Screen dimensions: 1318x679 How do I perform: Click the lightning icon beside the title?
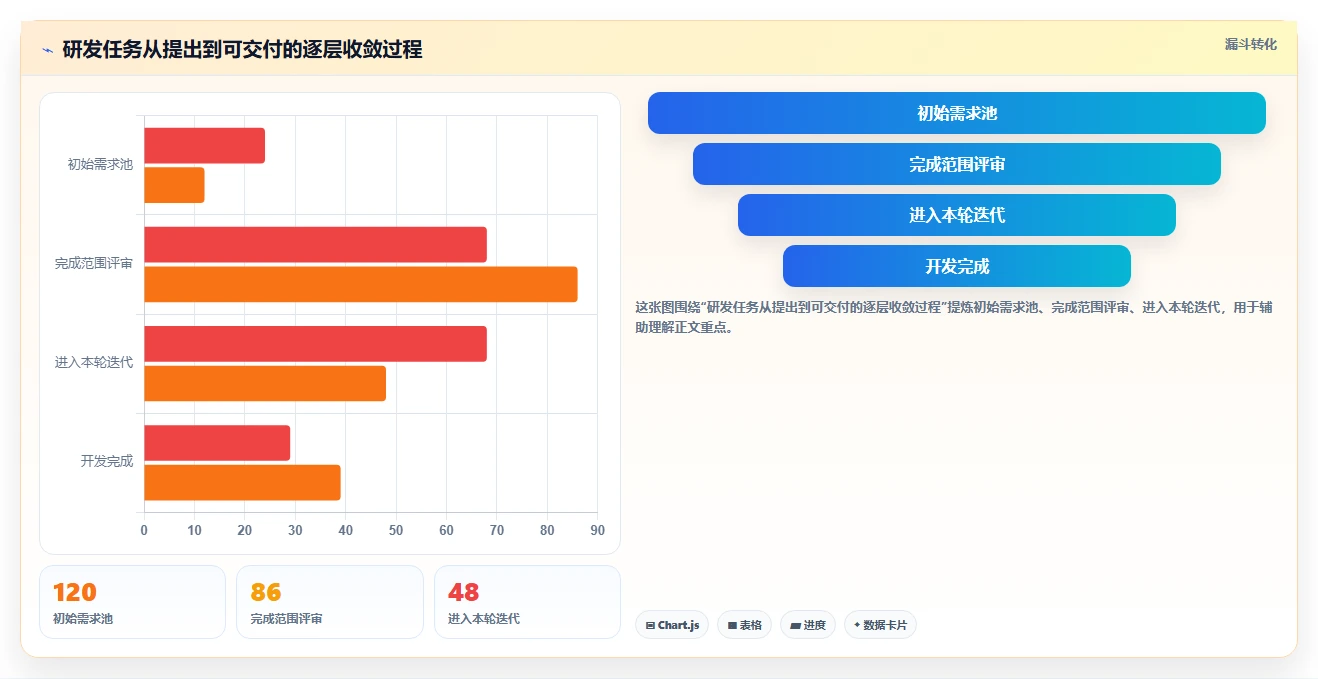click(47, 49)
